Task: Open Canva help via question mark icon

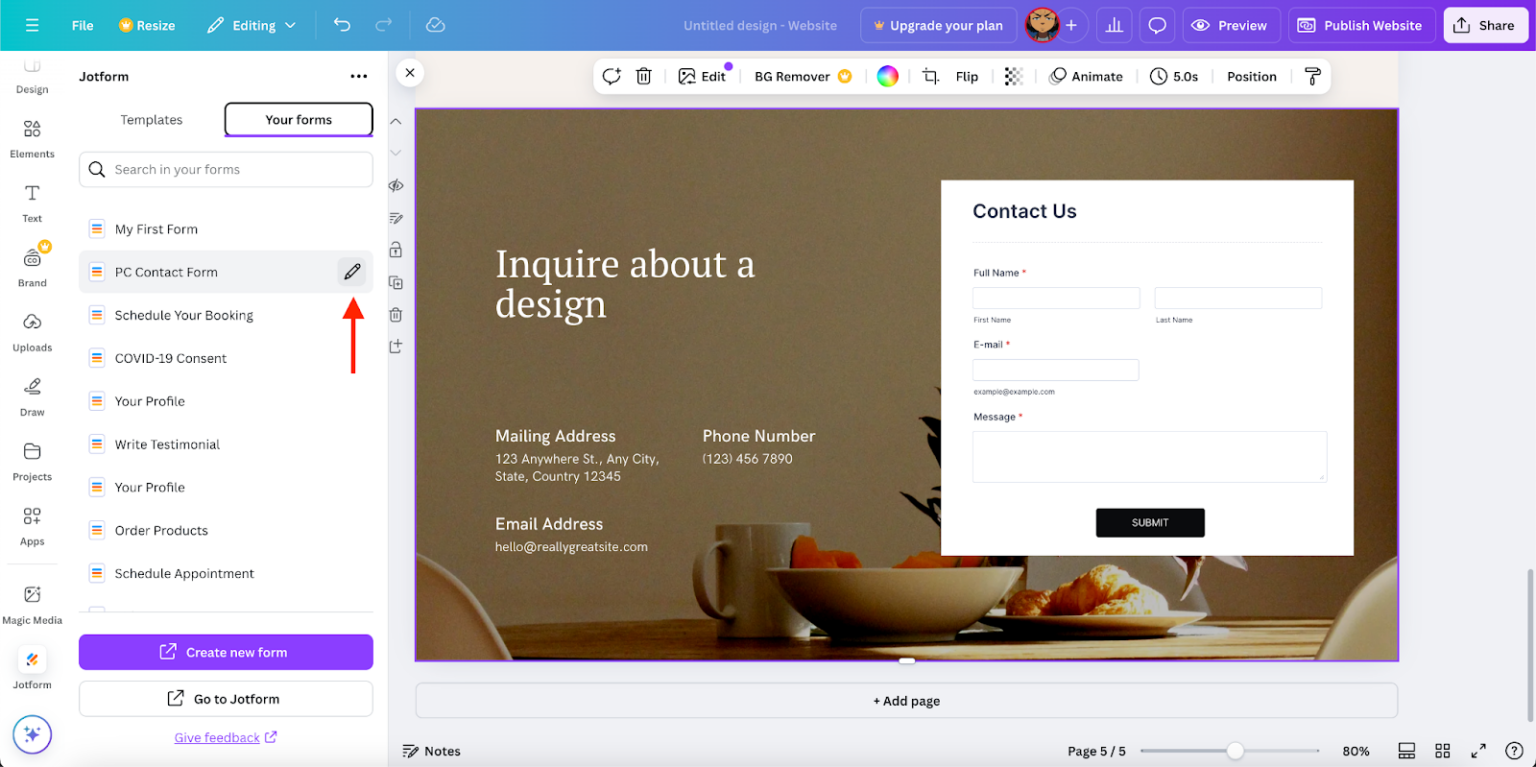Action: pyautogui.click(x=1514, y=750)
